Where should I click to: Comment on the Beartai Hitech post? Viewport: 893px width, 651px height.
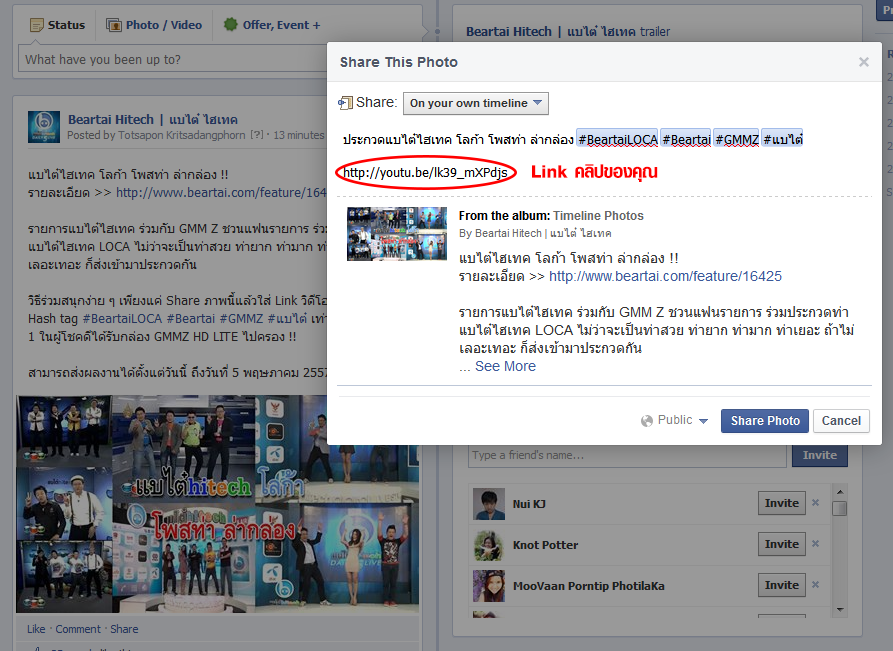point(77,629)
